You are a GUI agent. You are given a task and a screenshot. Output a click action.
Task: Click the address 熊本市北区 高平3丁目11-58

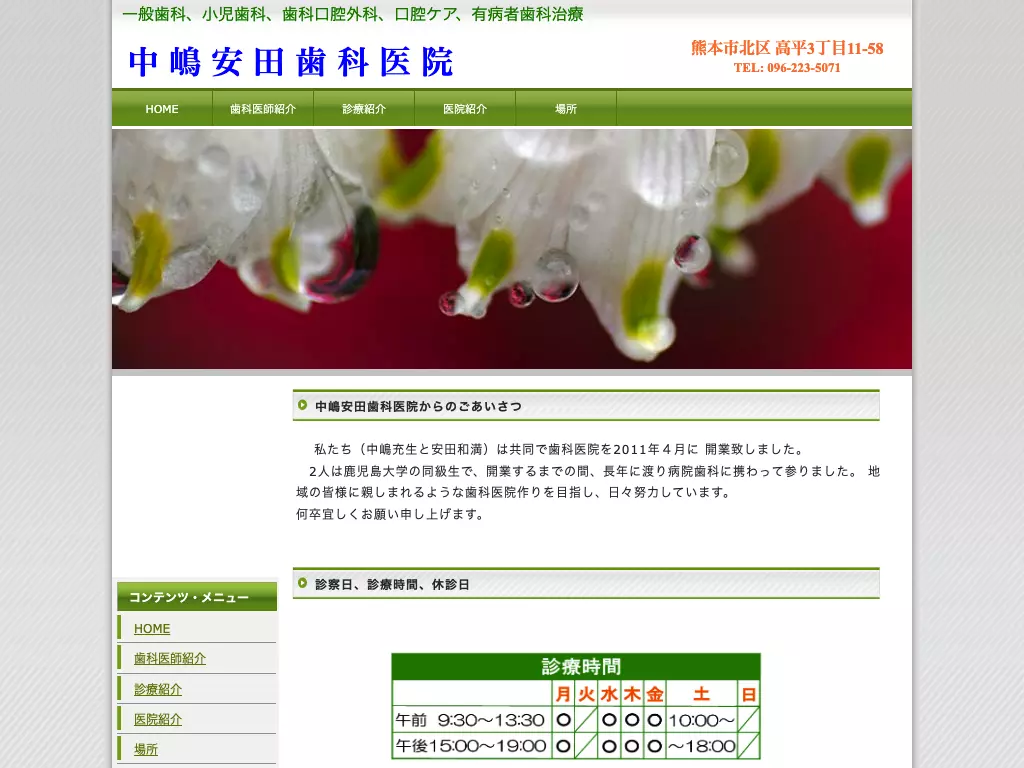(x=787, y=48)
